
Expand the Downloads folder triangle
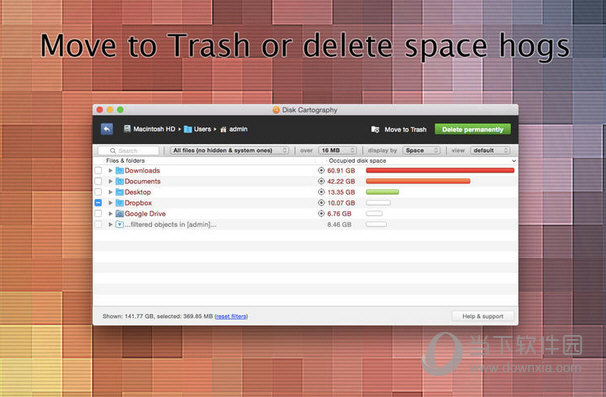pos(110,170)
